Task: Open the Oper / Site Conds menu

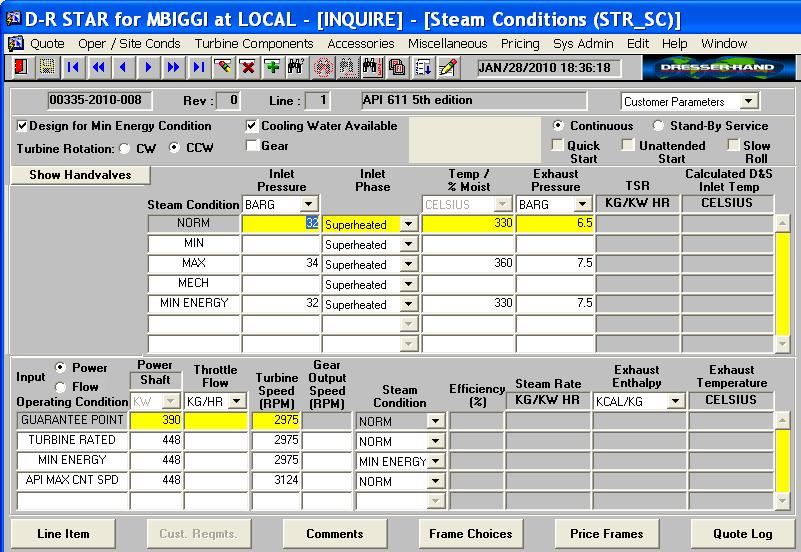Action: (129, 44)
